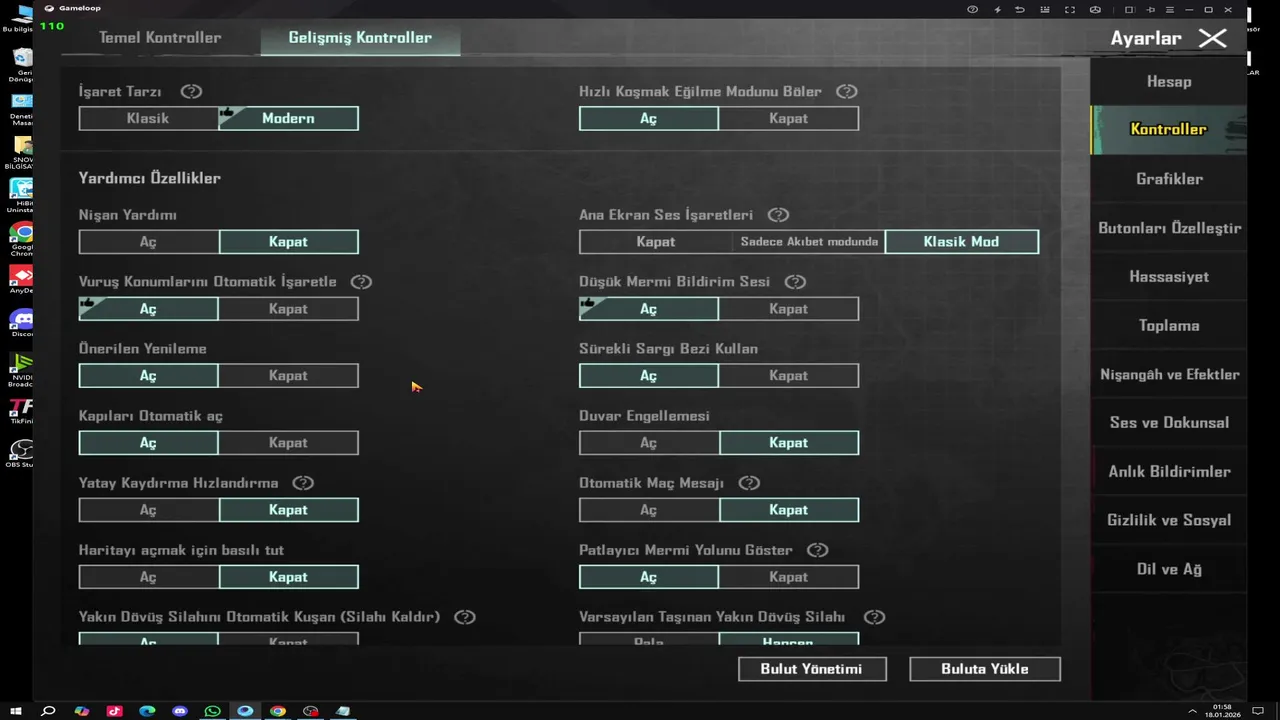Switch to Gelişmiş Kontroller tab
The width and height of the screenshot is (1280, 720).
pos(360,38)
